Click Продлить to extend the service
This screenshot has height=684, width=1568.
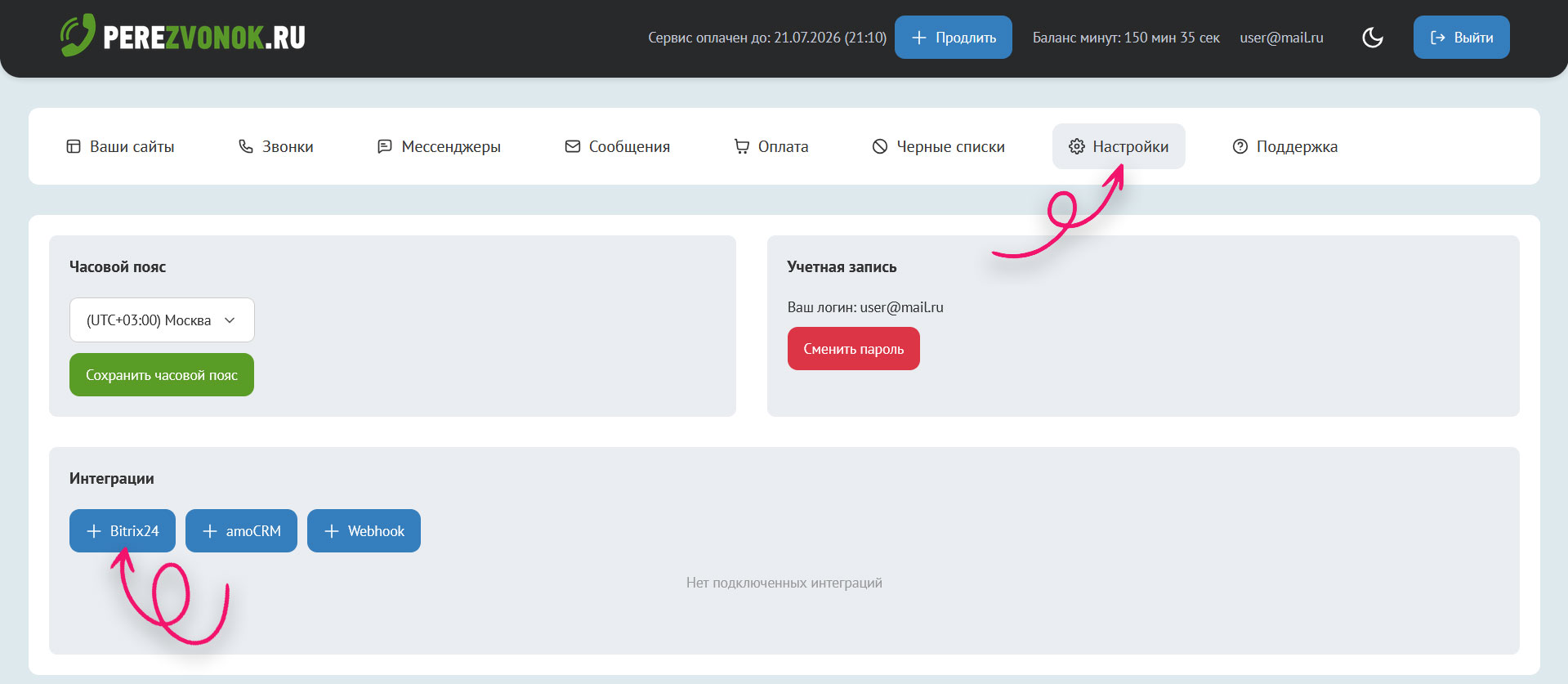953,38
